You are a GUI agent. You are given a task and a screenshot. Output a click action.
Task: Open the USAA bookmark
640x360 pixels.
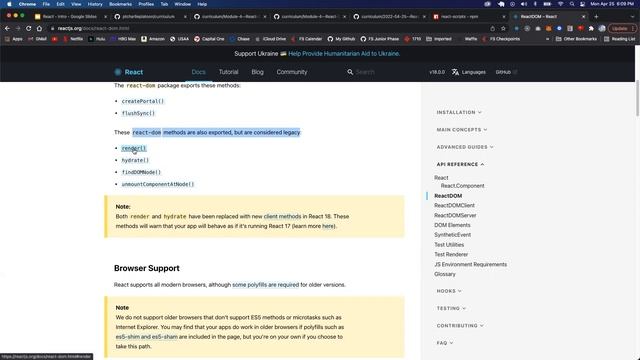pos(180,39)
